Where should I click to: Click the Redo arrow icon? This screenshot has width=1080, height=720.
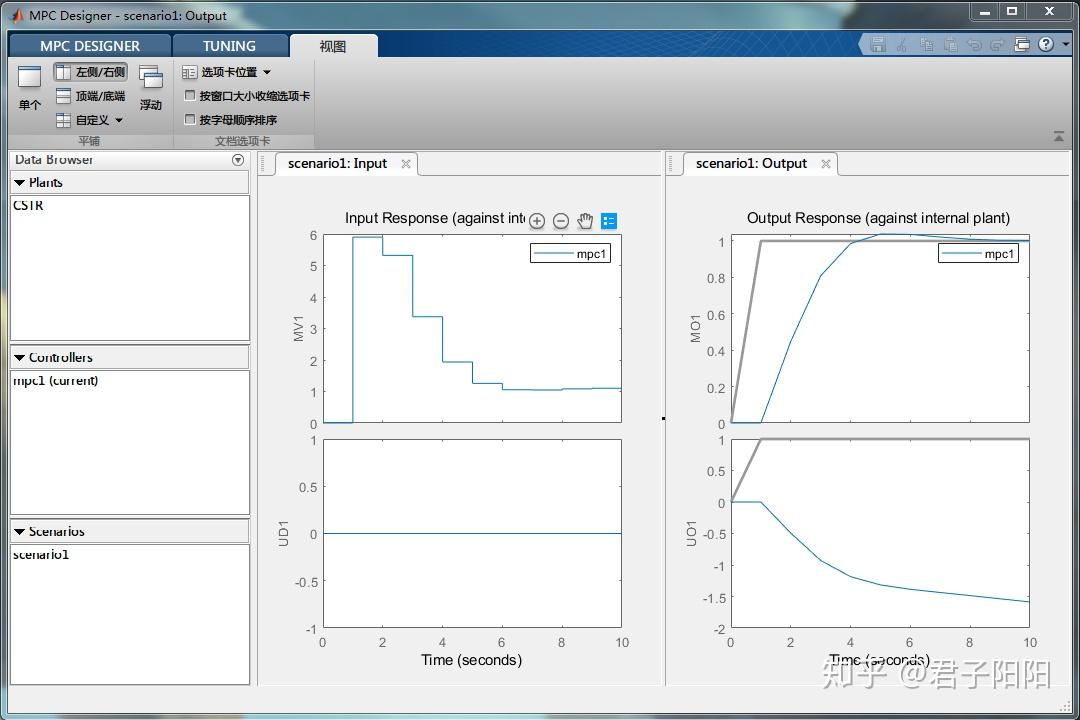click(x=997, y=45)
